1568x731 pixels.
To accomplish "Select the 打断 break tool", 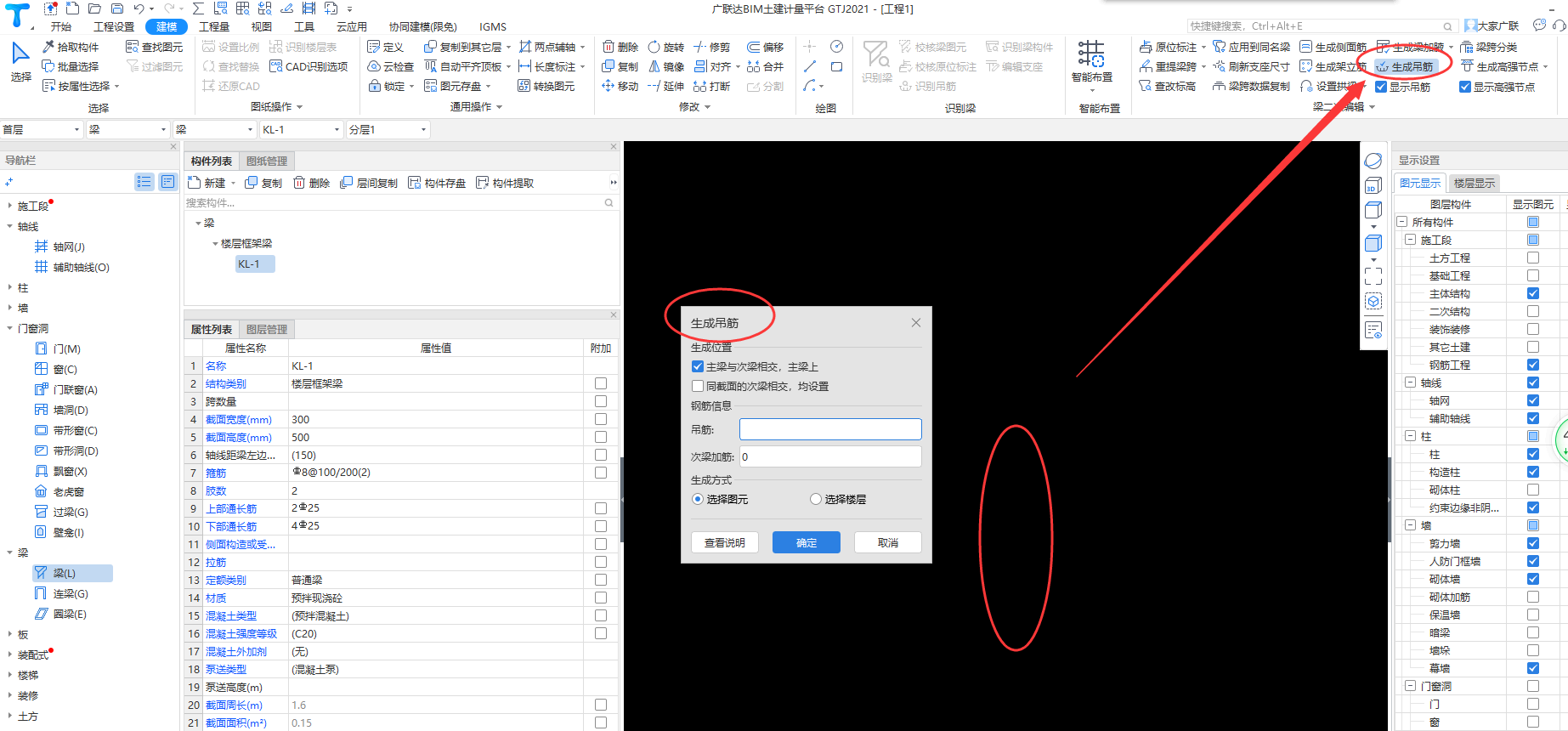I will coord(712,86).
